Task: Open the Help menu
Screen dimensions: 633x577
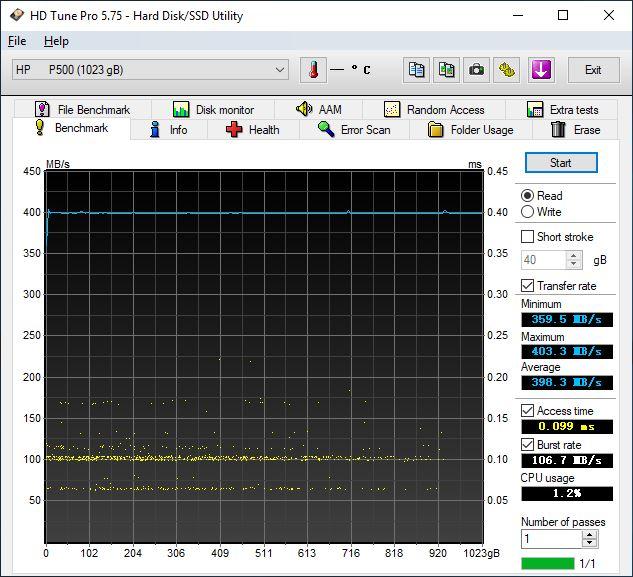Action: coord(56,41)
